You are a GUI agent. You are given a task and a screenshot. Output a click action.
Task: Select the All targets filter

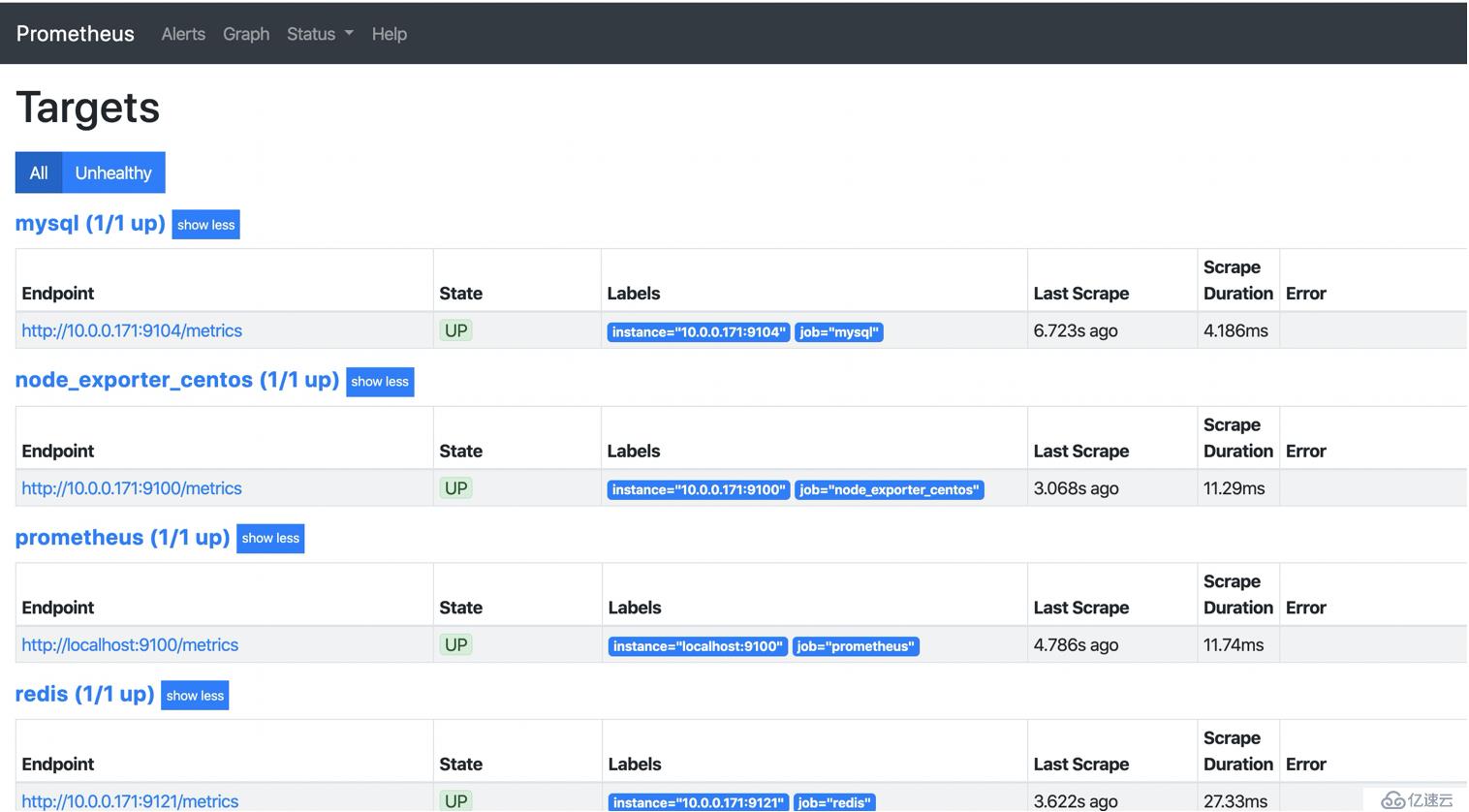[x=39, y=172]
